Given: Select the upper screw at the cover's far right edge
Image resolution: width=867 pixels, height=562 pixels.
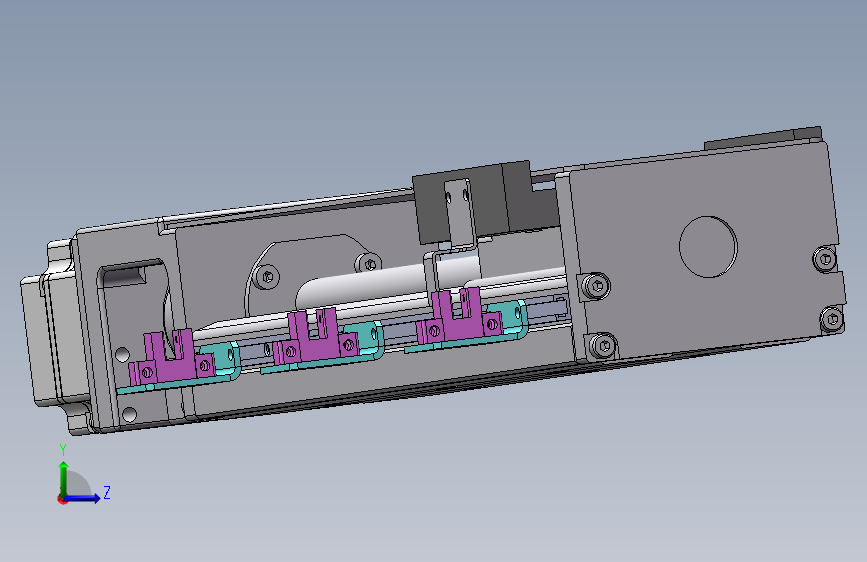Looking at the screenshot, I should (825, 258).
